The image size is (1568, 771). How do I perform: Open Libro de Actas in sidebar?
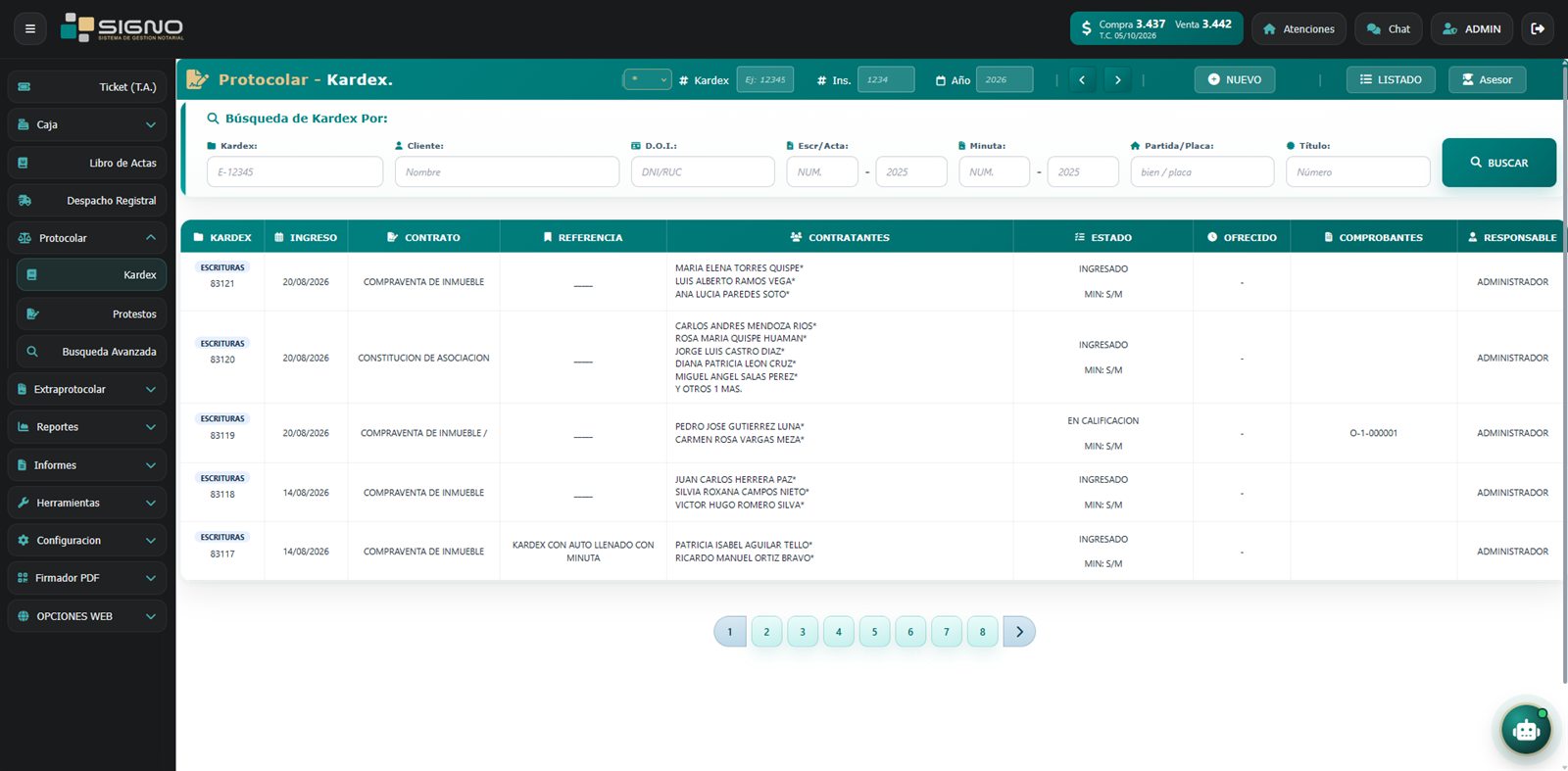pyautogui.click(x=87, y=163)
